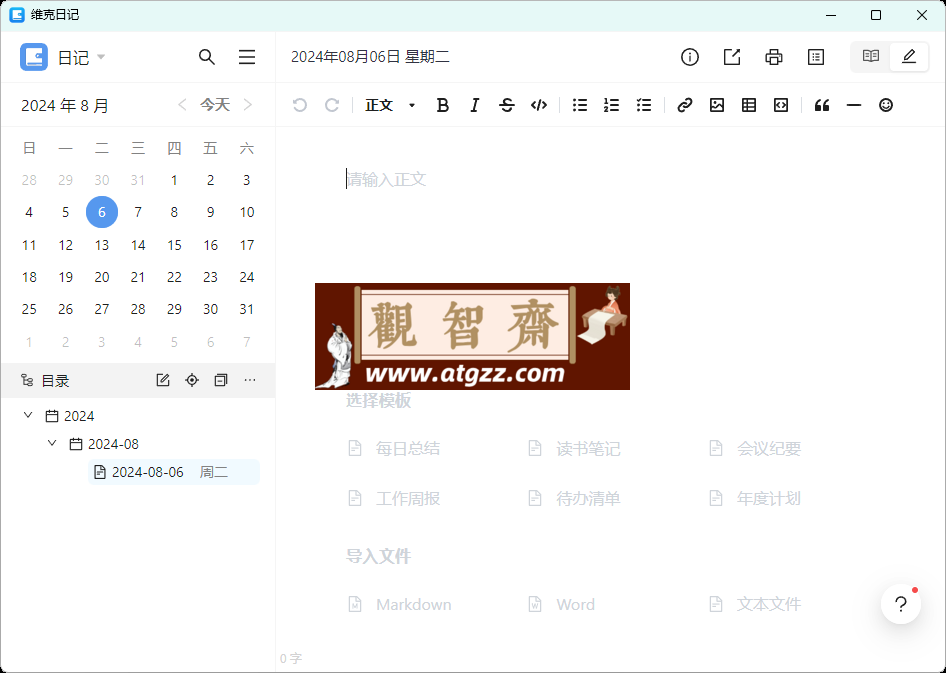Open the help question mark button
Viewport: 946px width, 673px height.
pos(901,604)
